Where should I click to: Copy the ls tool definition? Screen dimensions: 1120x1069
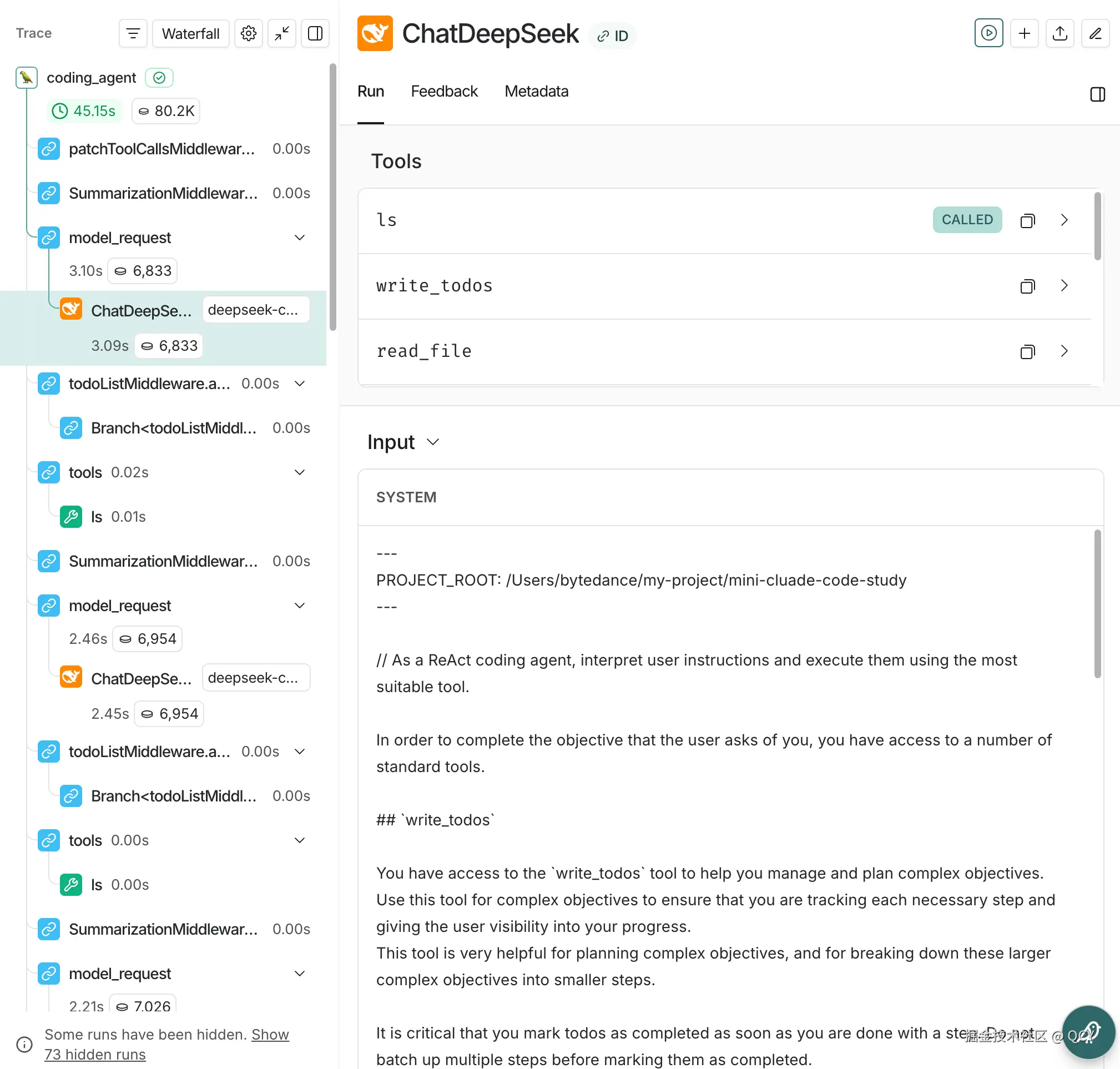[1027, 220]
